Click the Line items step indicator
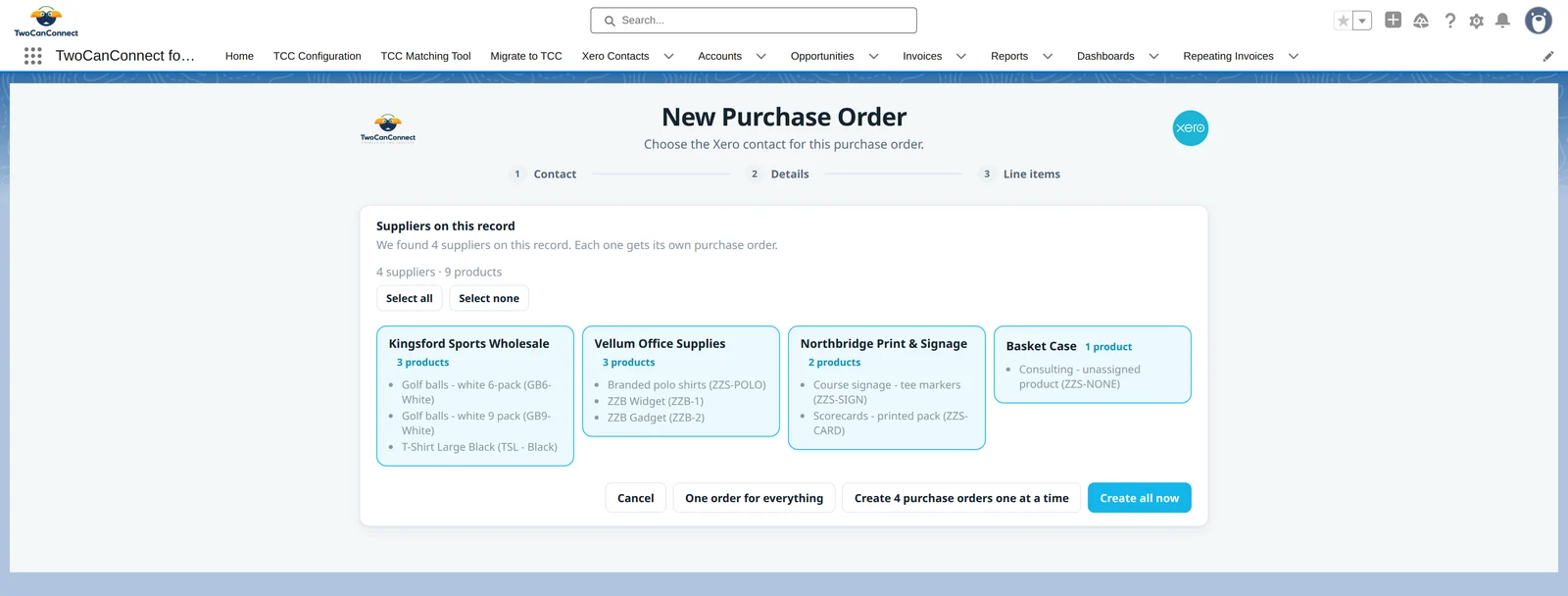Viewport: 1568px width, 596px height. (1019, 174)
